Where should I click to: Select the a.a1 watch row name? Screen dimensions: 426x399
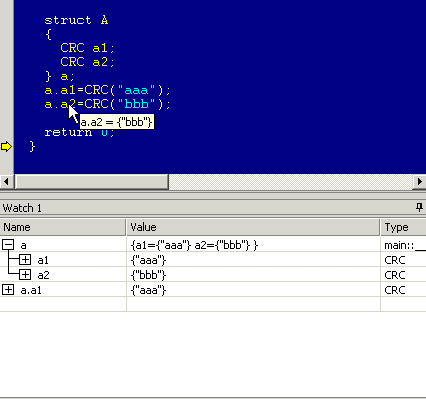tap(31, 290)
